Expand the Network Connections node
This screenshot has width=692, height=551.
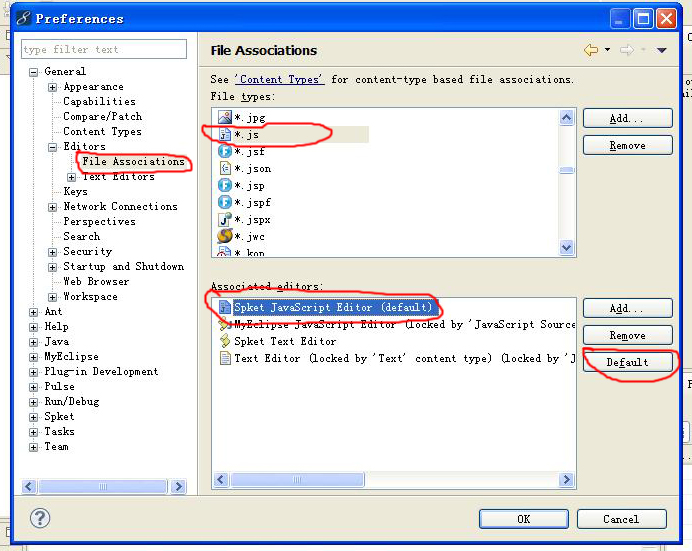pos(52,207)
